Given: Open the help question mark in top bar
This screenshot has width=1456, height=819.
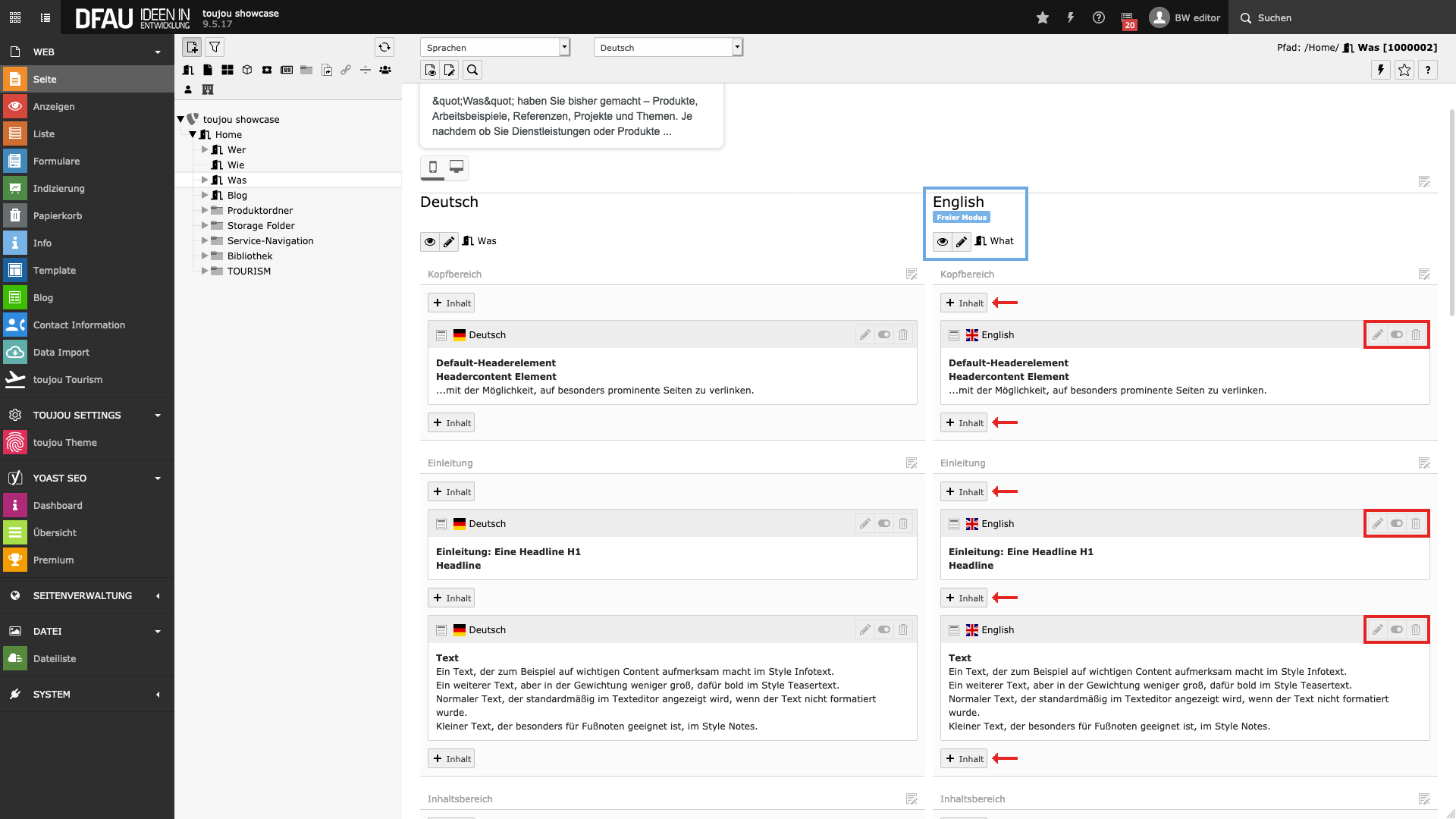Looking at the screenshot, I should point(1099,17).
